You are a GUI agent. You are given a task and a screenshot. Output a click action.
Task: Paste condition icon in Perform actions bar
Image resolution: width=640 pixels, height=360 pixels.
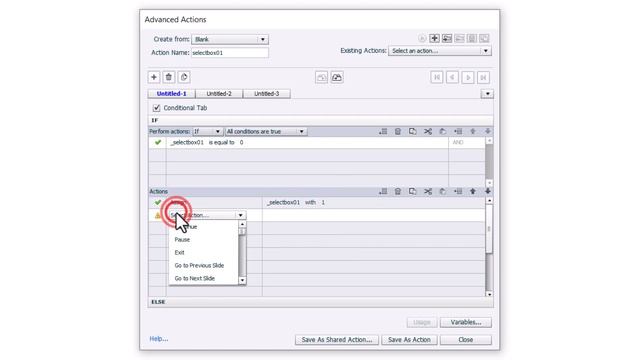tap(442, 131)
